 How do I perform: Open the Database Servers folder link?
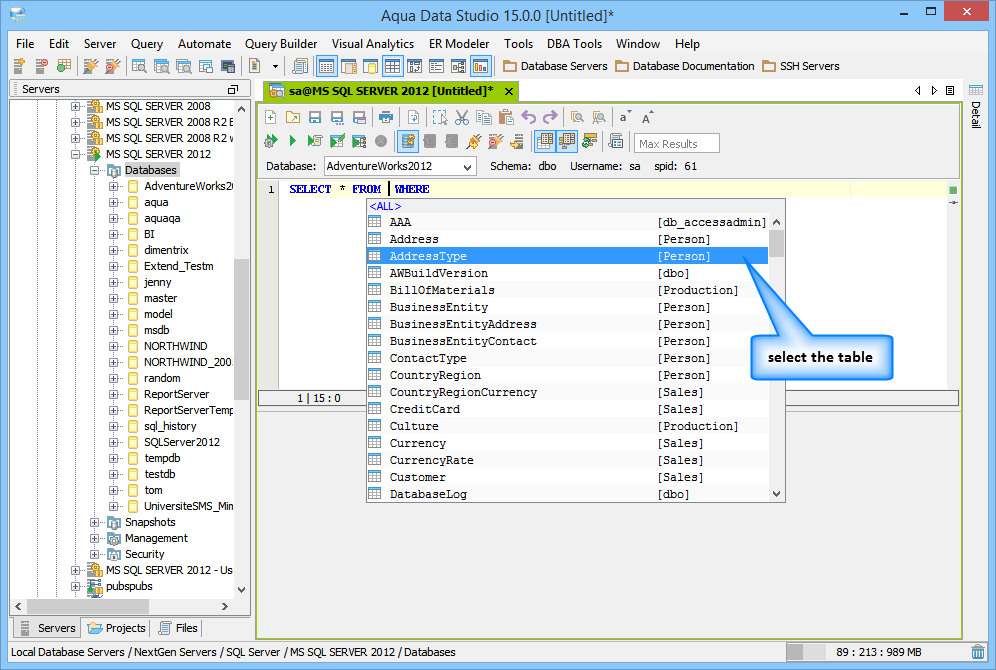pos(555,66)
